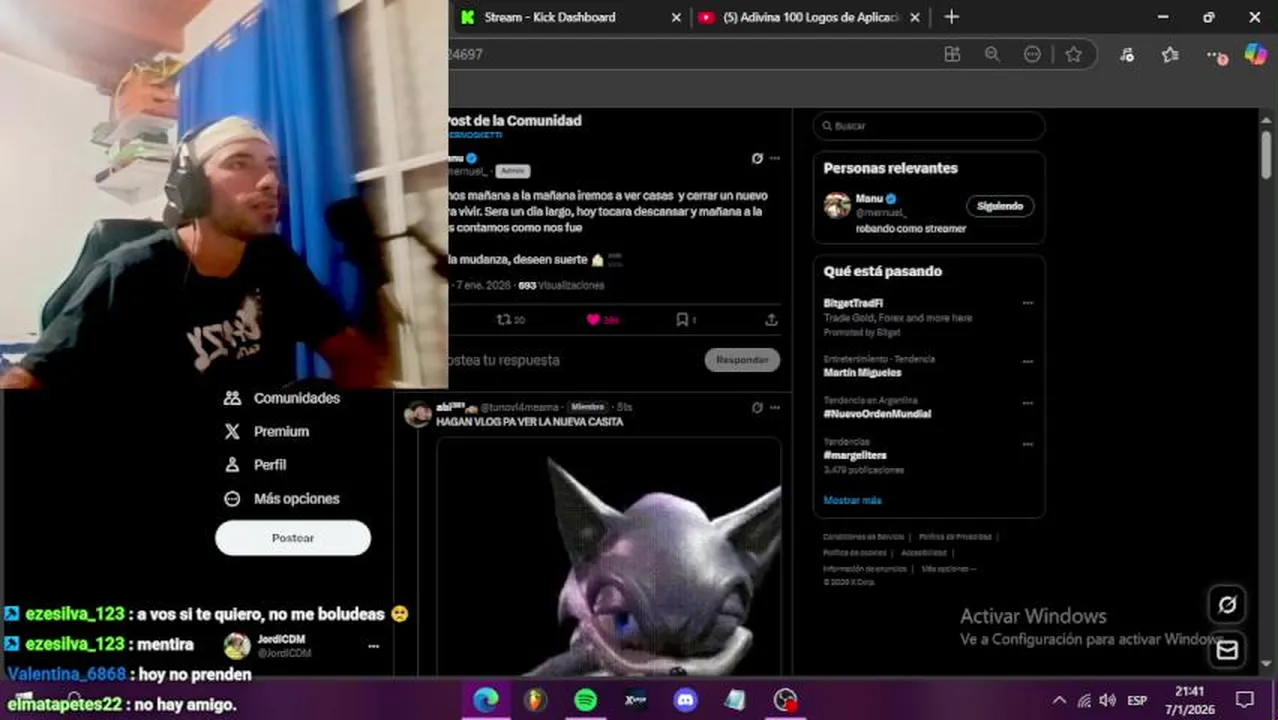Image resolution: width=1278 pixels, height=720 pixels.
Task: Open the browser extensions grid icon
Action: (952, 54)
